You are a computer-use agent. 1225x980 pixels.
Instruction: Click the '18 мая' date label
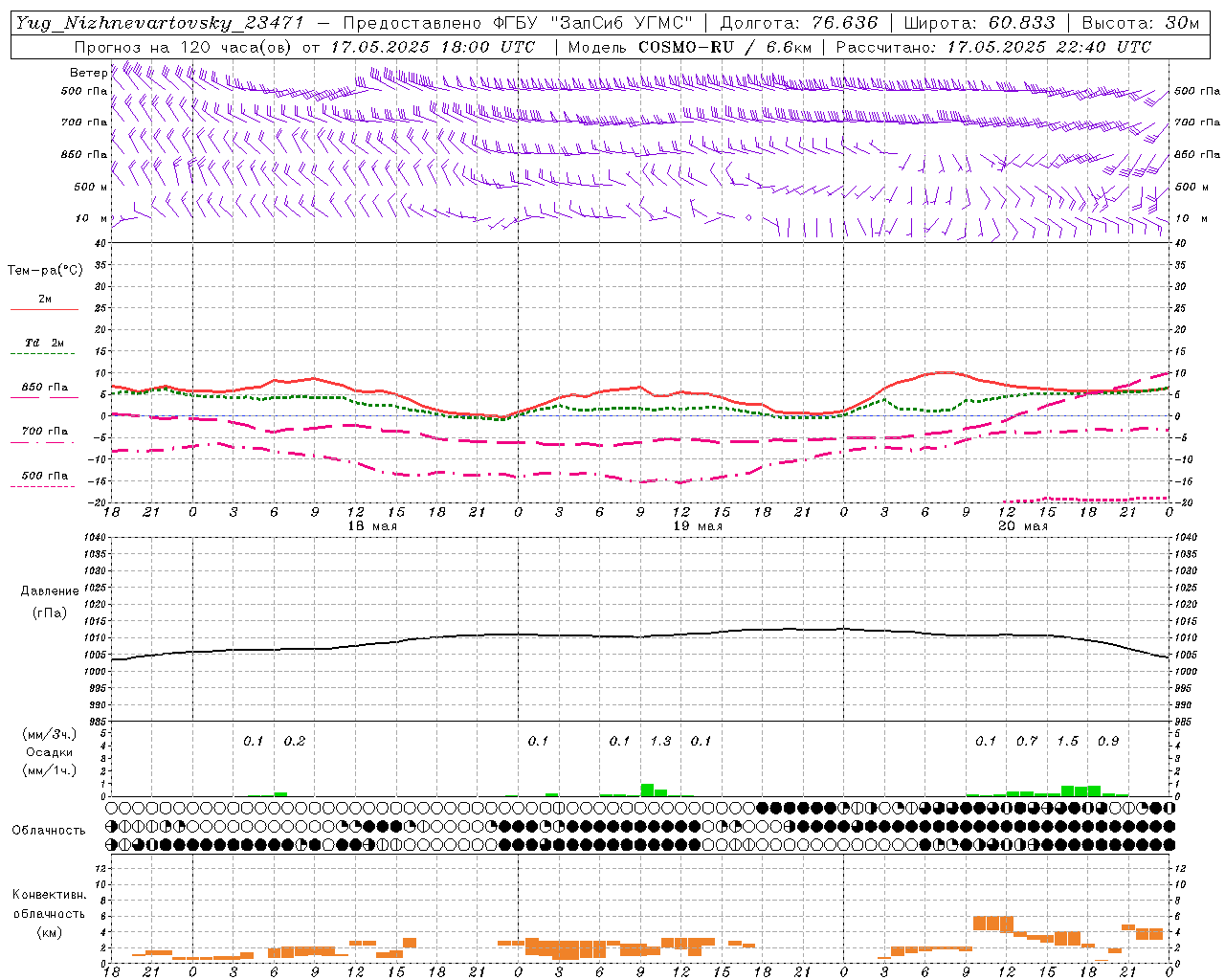(372, 526)
